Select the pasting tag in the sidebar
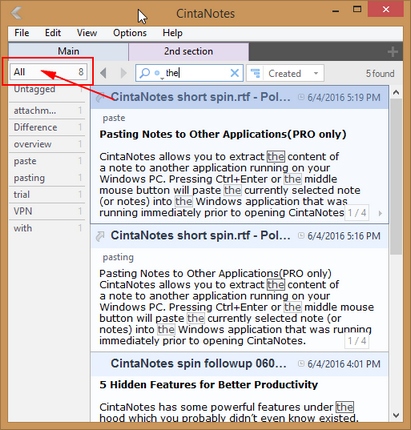Screen dimensions: 411x430 47,178
